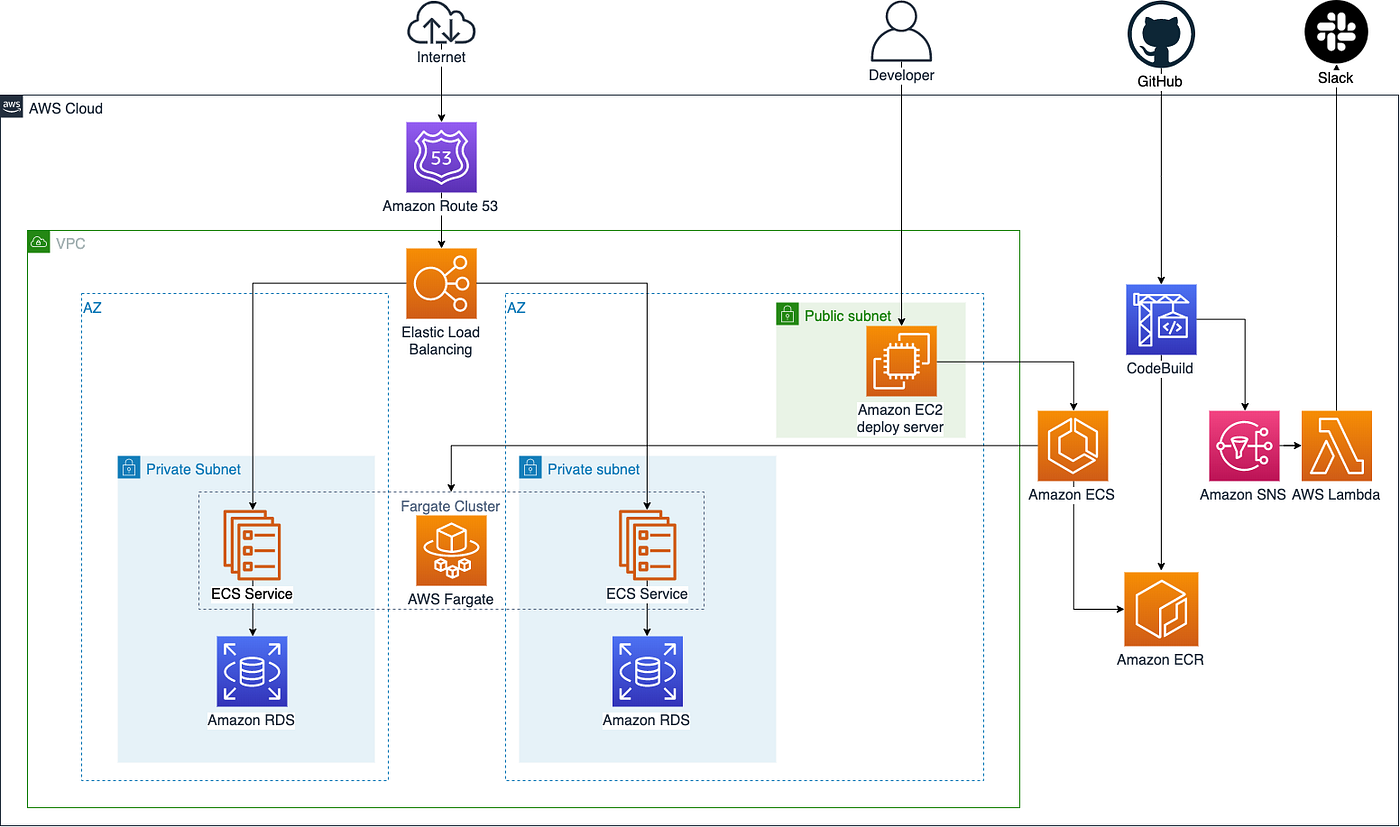Select the Amazon EC2 deploy server icon
The image size is (1400, 827).
[900, 362]
